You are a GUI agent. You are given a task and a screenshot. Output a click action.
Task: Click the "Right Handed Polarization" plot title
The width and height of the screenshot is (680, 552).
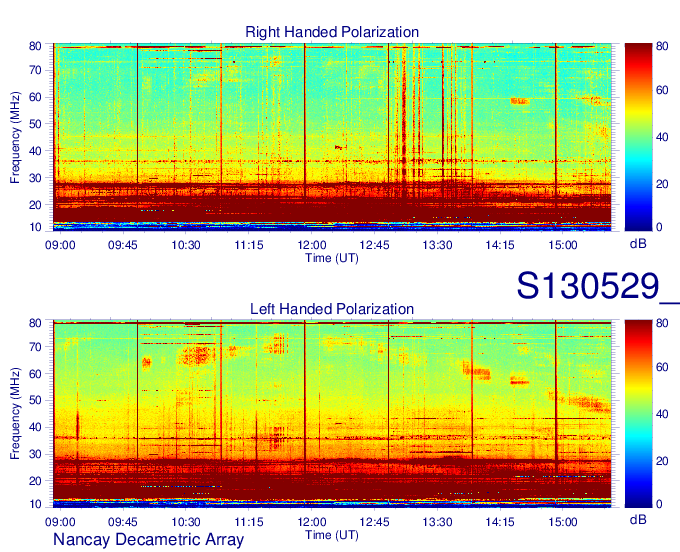(x=332, y=32)
